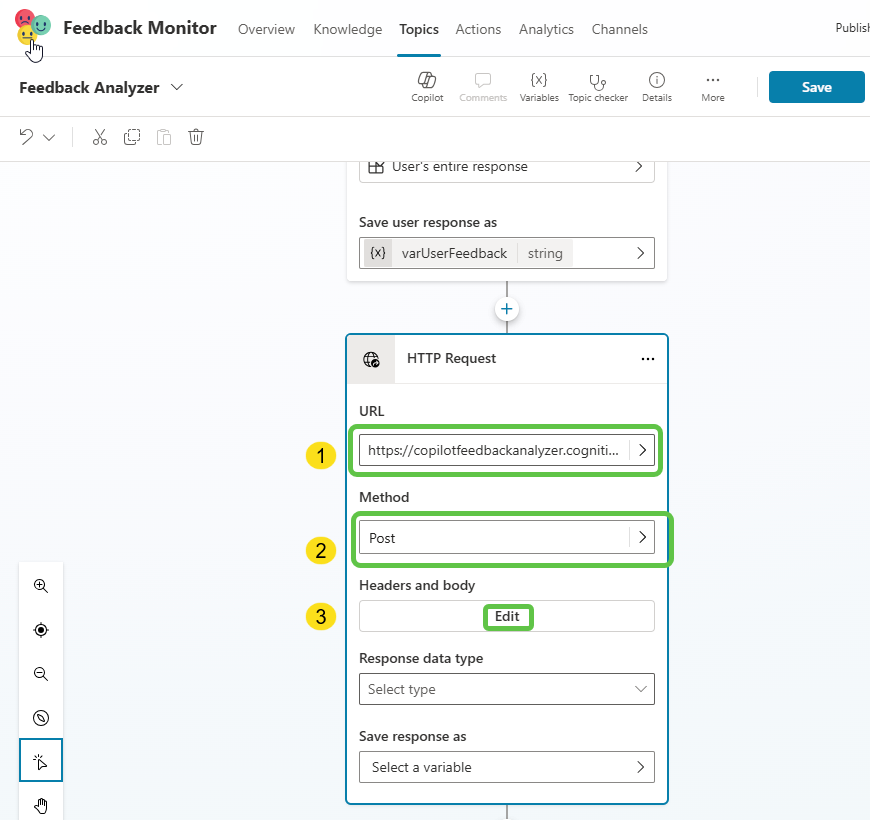Open the Method Post selector arrow
The height and width of the screenshot is (820, 870).
(x=642, y=538)
